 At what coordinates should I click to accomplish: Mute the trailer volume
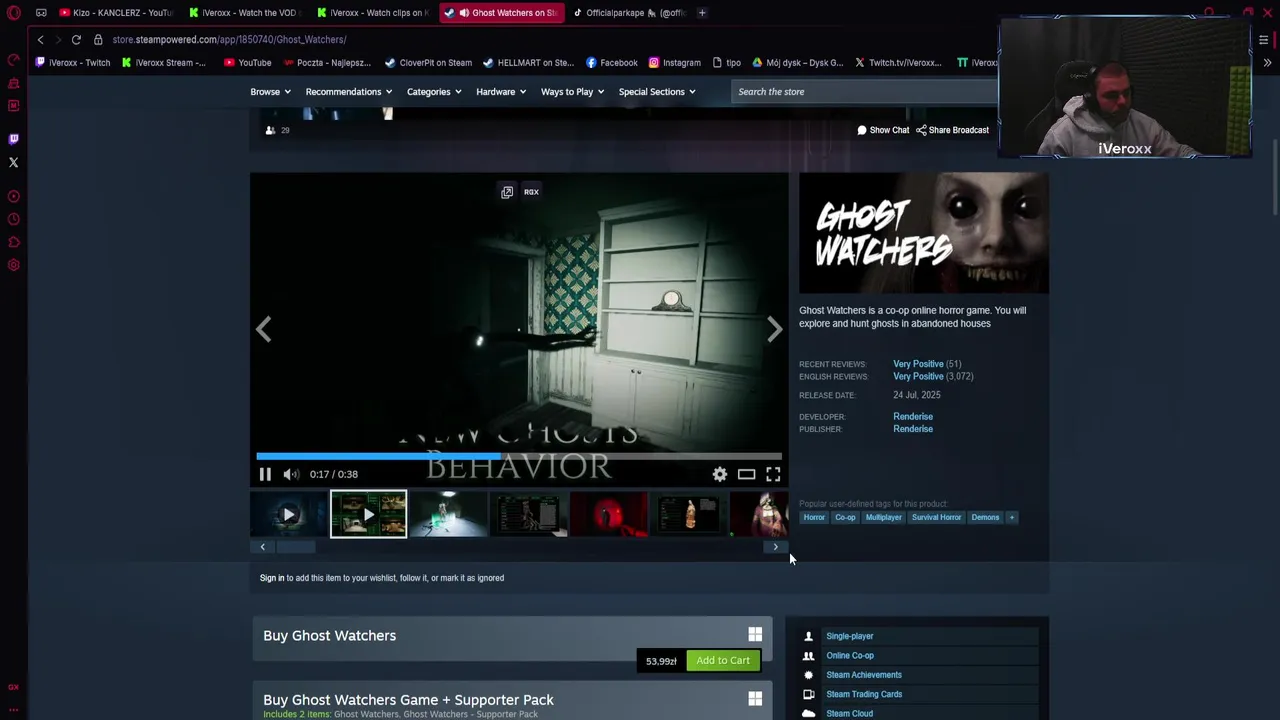(x=290, y=474)
